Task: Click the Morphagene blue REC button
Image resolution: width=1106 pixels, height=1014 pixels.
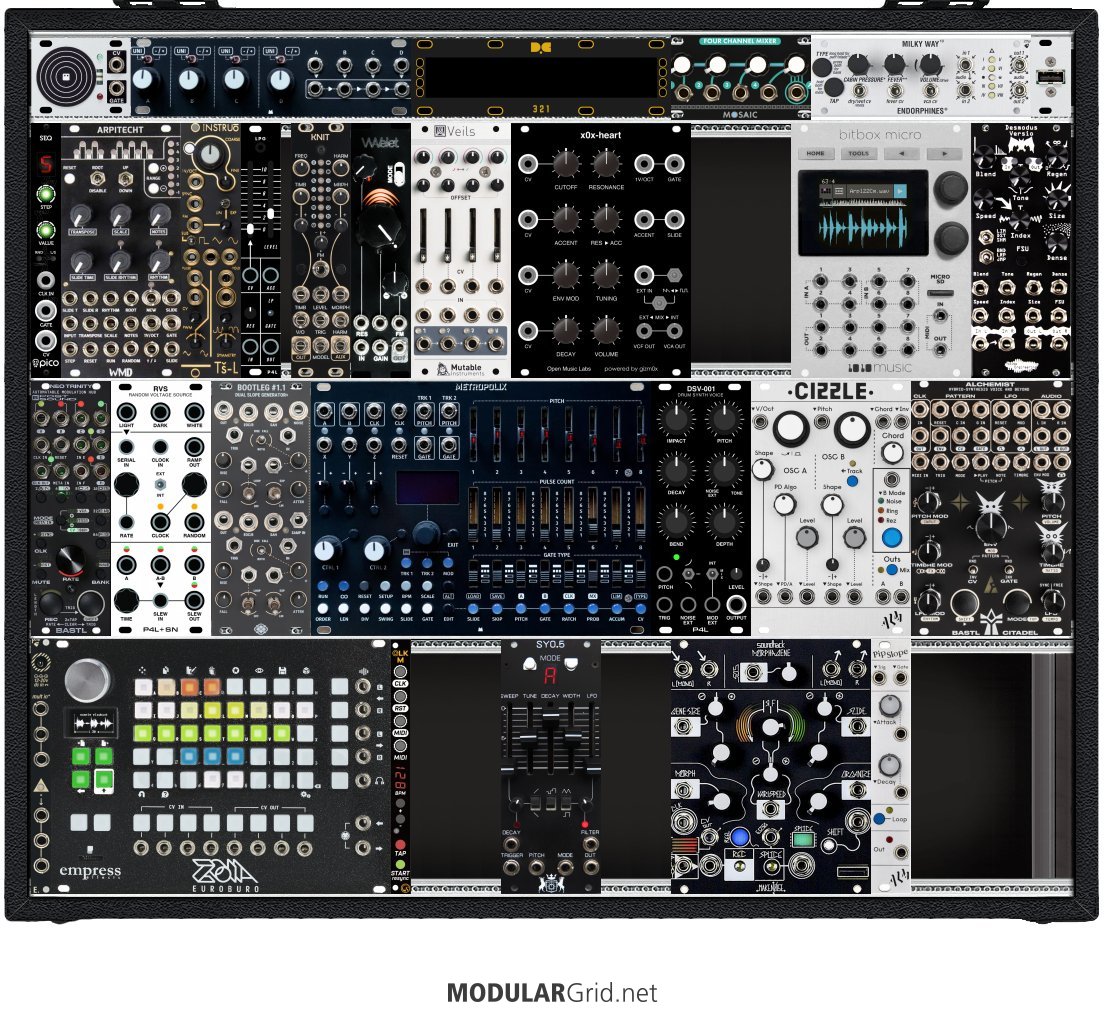Action: point(739,837)
